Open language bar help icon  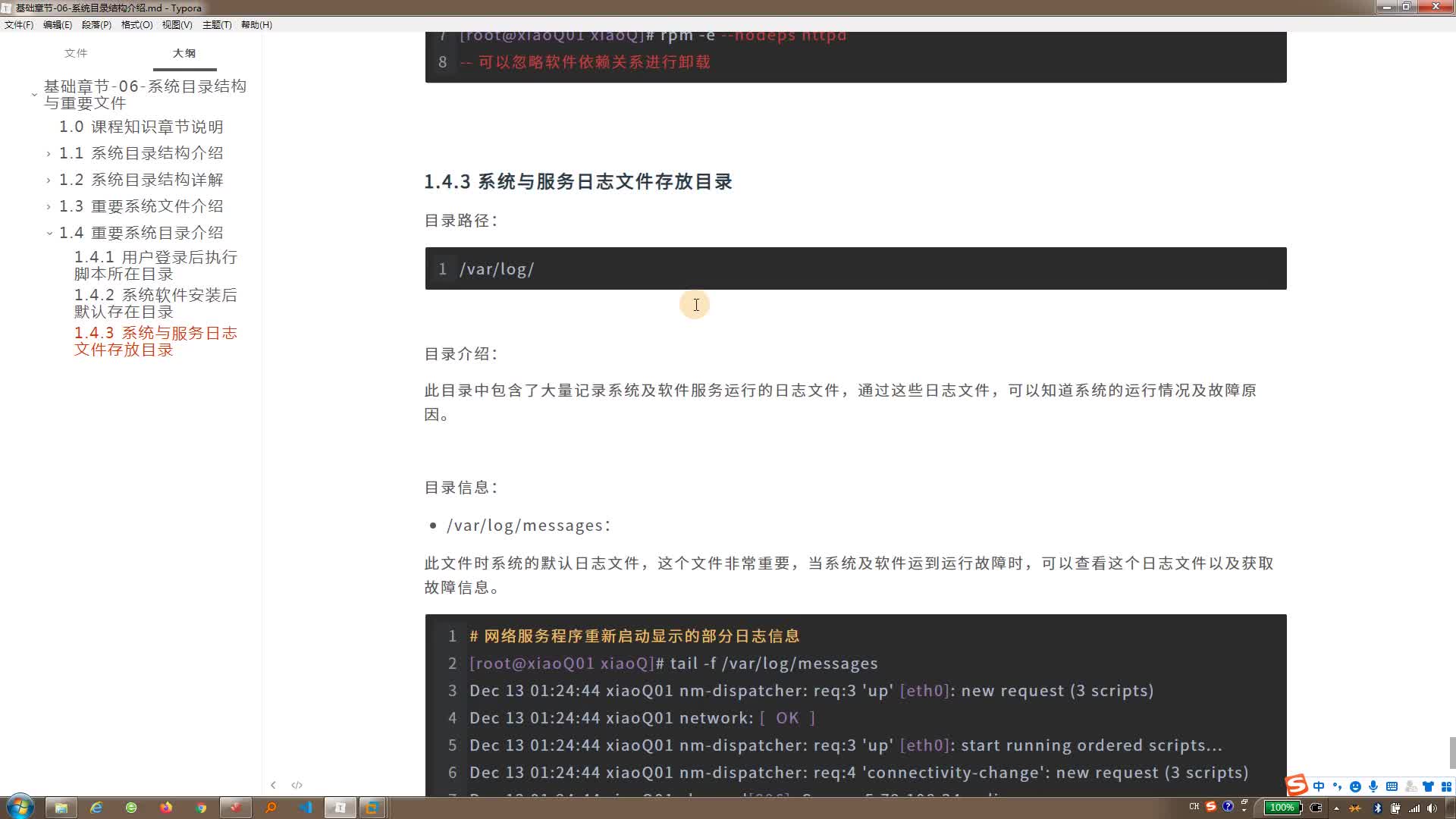(x=1228, y=806)
